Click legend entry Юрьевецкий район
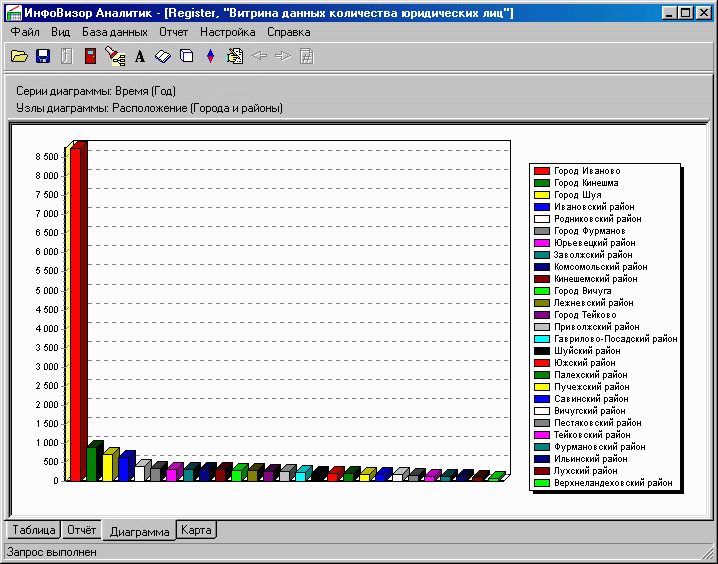 (x=594, y=243)
